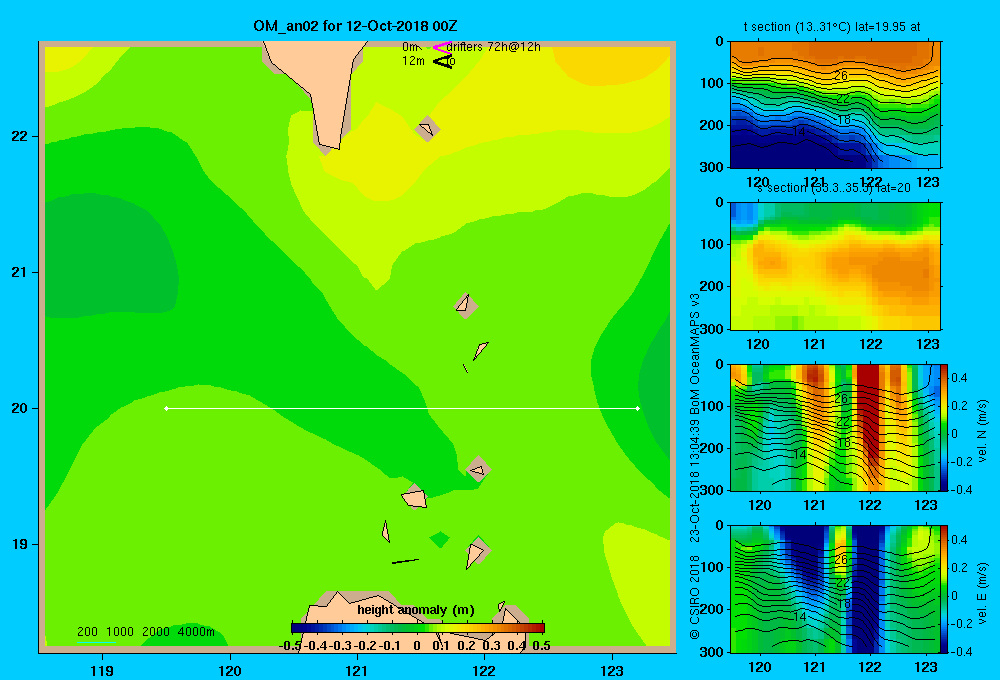Click the 'drifters 72h@12h' legend text
The width and height of the screenshot is (1000, 680).
point(494,47)
